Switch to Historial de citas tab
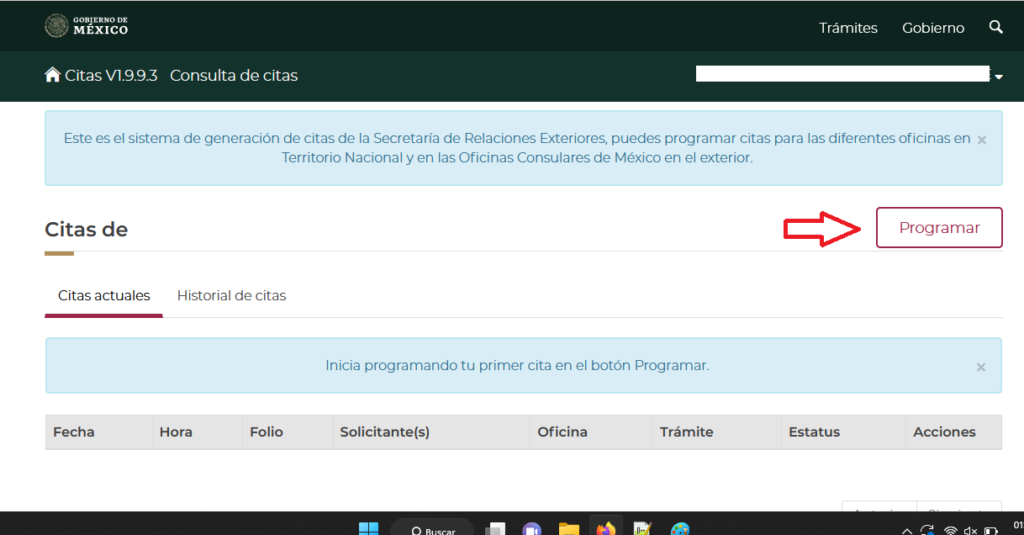The image size is (1024, 535). [231, 295]
